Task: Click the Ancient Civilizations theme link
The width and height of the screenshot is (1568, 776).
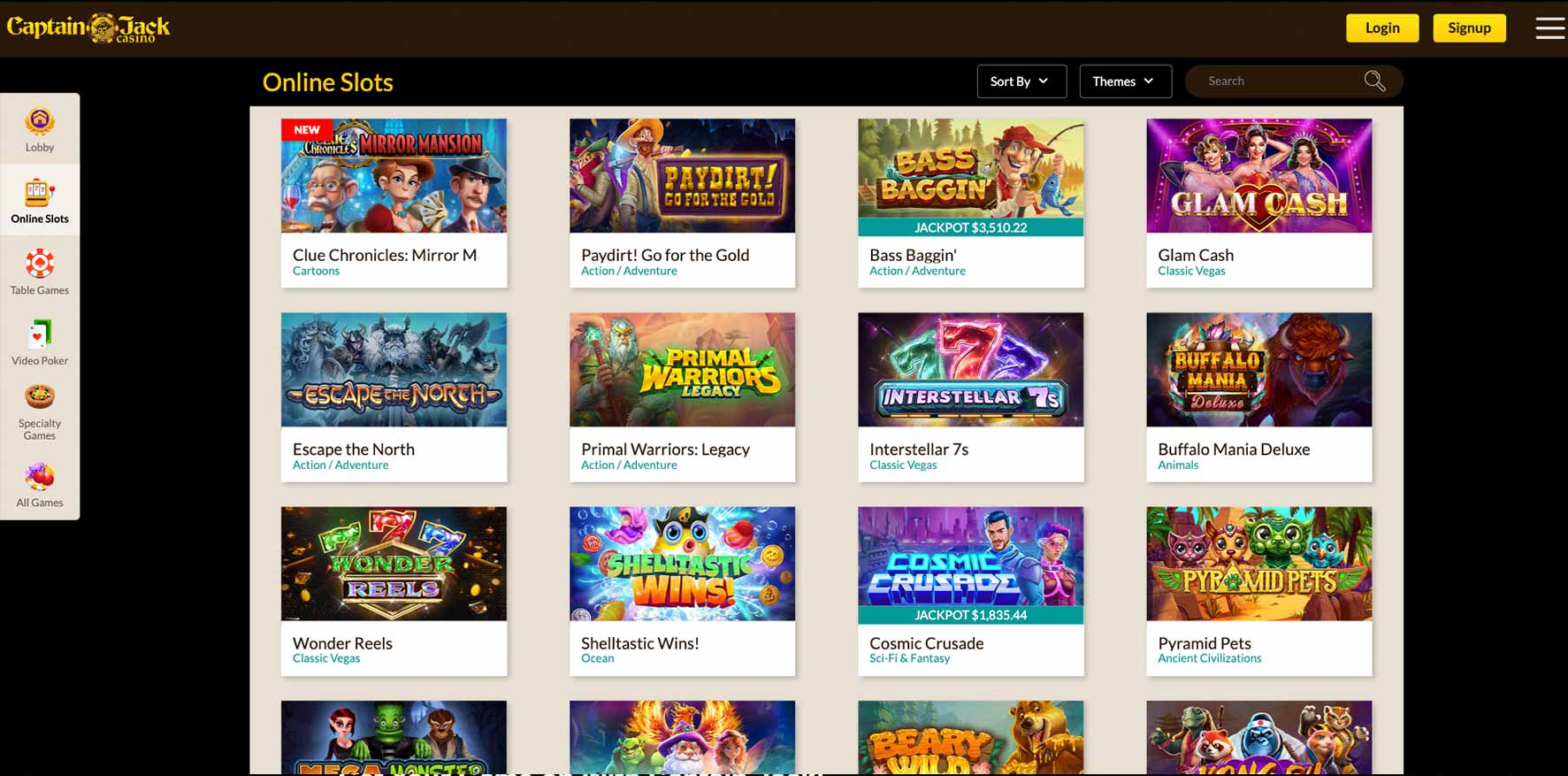Action: tap(1209, 658)
